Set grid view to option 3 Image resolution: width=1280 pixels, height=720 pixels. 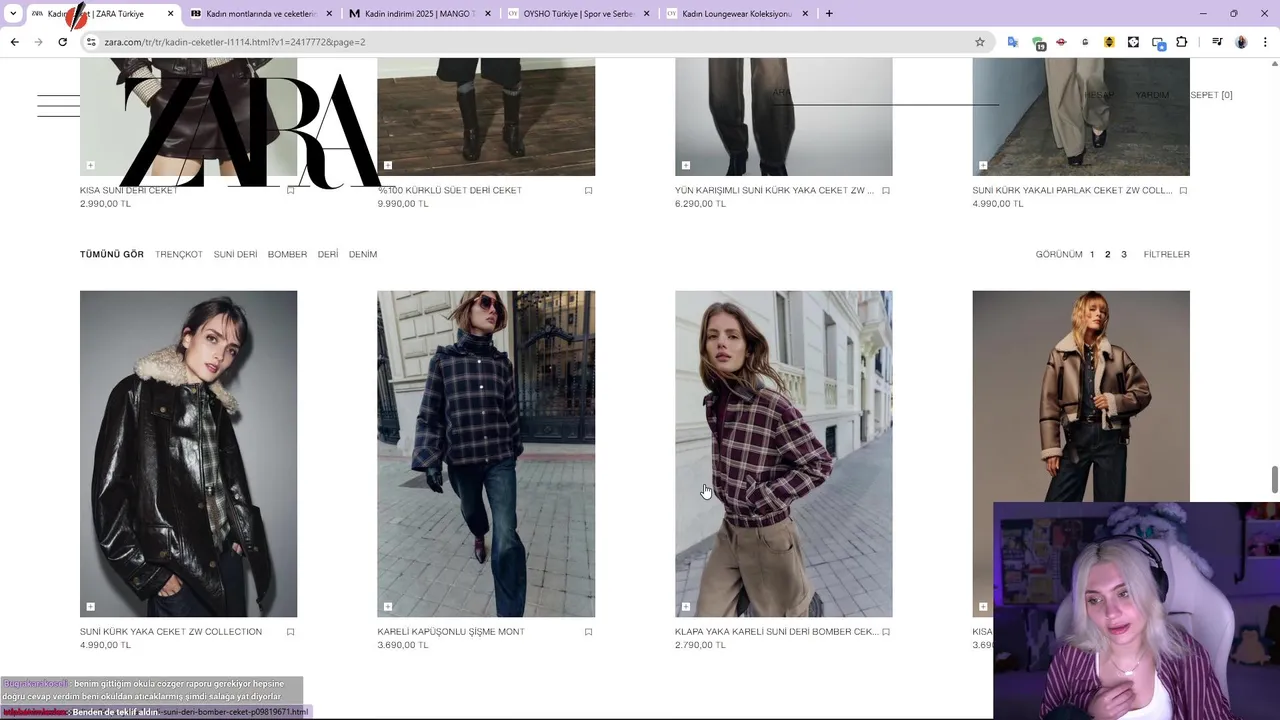(x=1123, y=254)
